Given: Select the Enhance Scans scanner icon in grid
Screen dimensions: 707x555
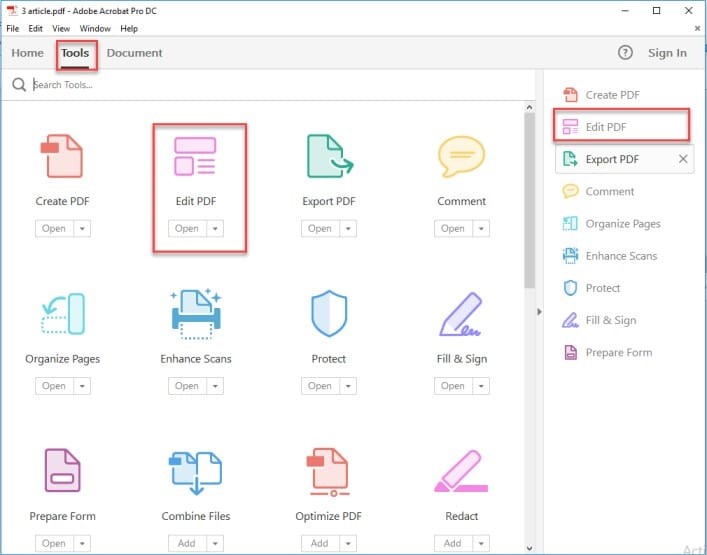Looking at the screenshot, I should tap(196, 314).
